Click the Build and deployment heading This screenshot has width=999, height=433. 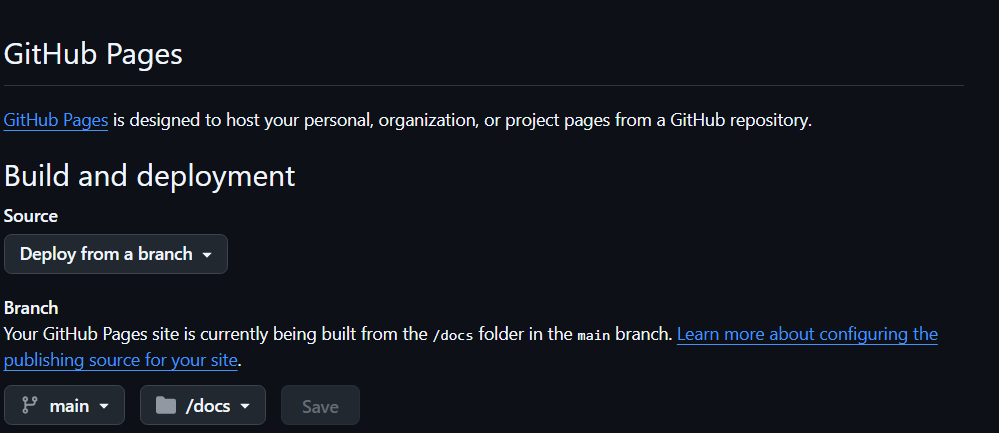coord(150,176)
